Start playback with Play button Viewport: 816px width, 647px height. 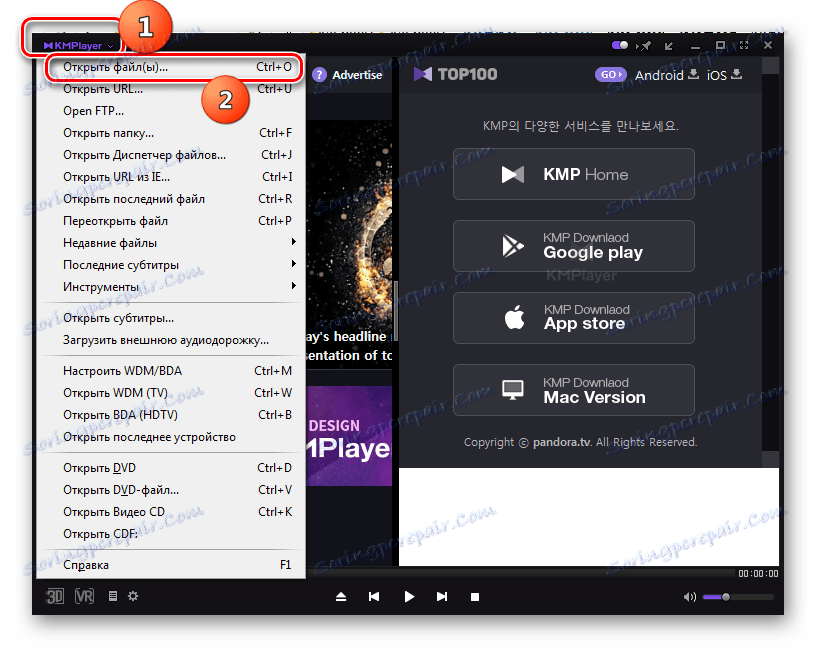pyautogui.click(x=409, y=597)
